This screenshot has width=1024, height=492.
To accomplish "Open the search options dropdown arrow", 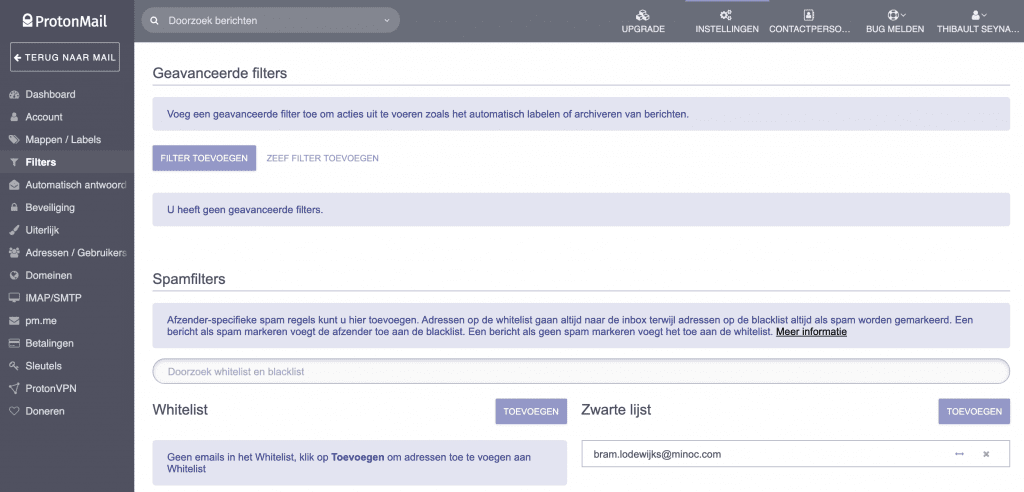I will (387, 20).
